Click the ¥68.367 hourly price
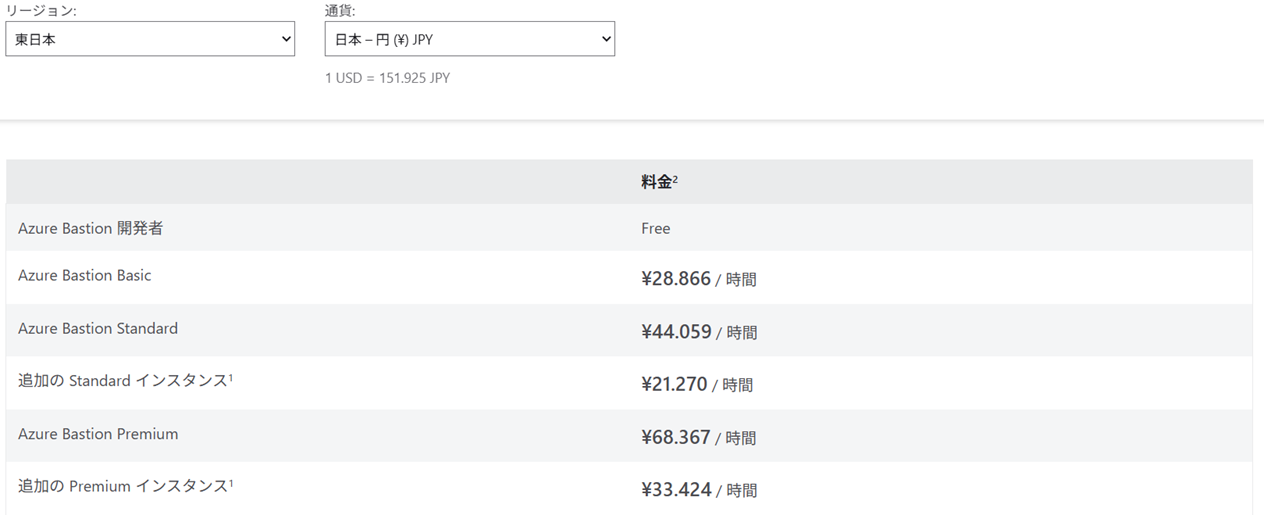 [x=676, y=437]
